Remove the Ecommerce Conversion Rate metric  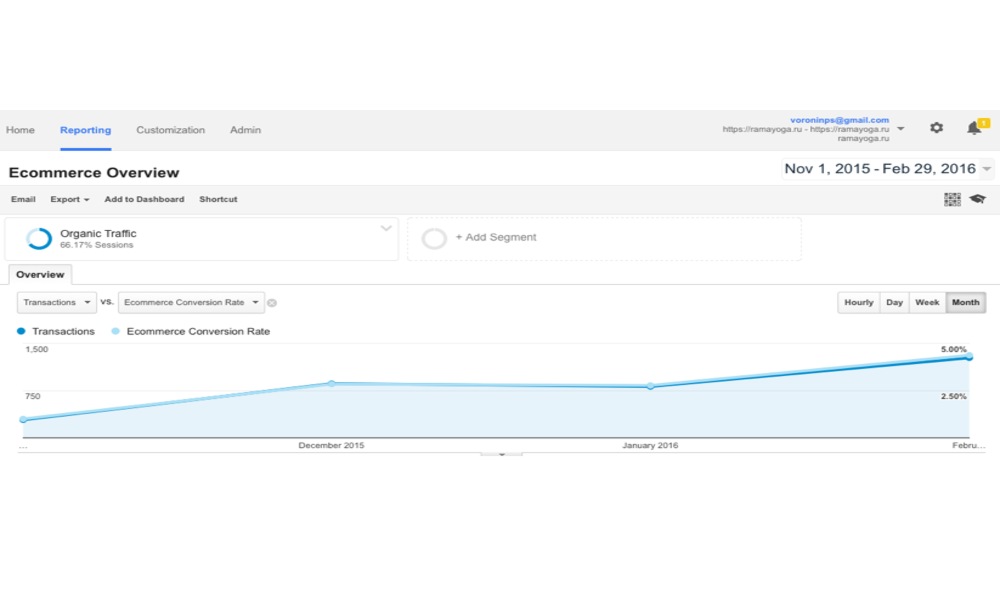(272, 303)
